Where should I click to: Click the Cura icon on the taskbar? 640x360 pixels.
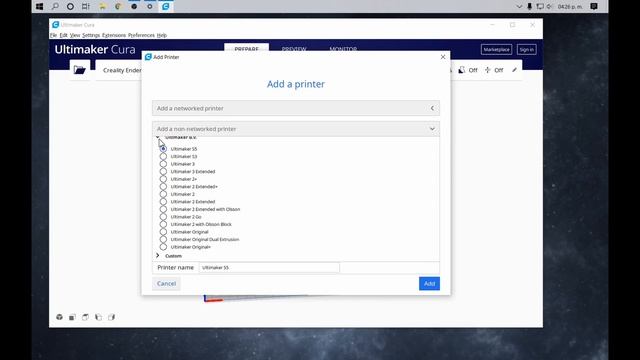[166, 6]
